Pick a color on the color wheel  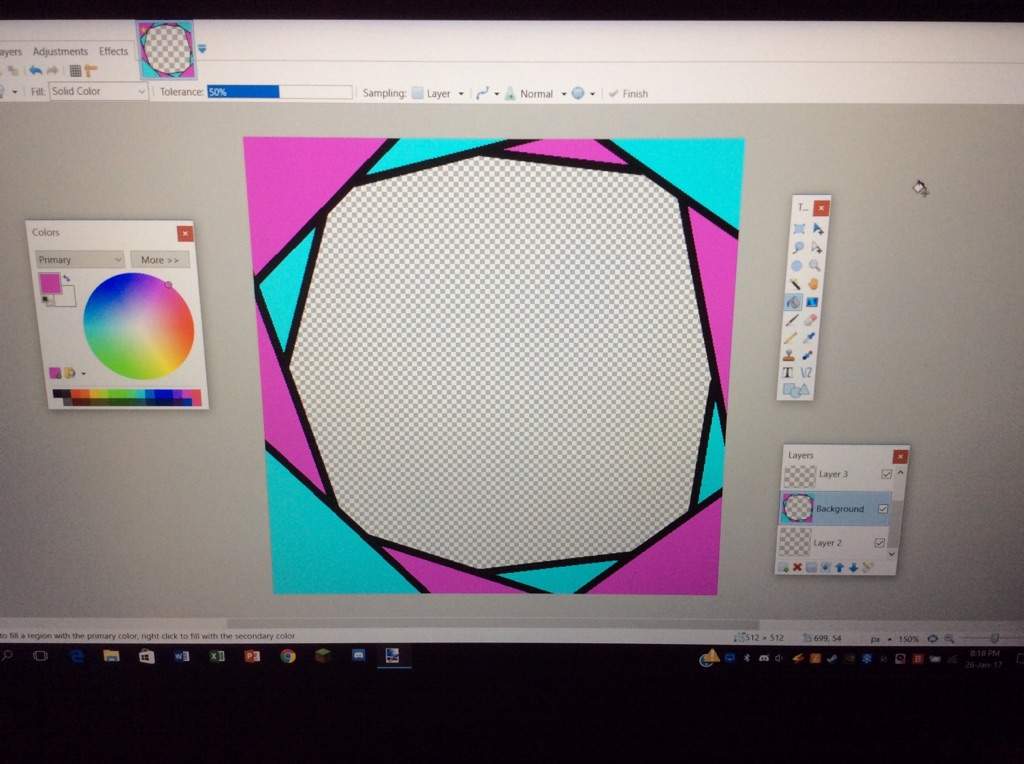pos(138,326)
